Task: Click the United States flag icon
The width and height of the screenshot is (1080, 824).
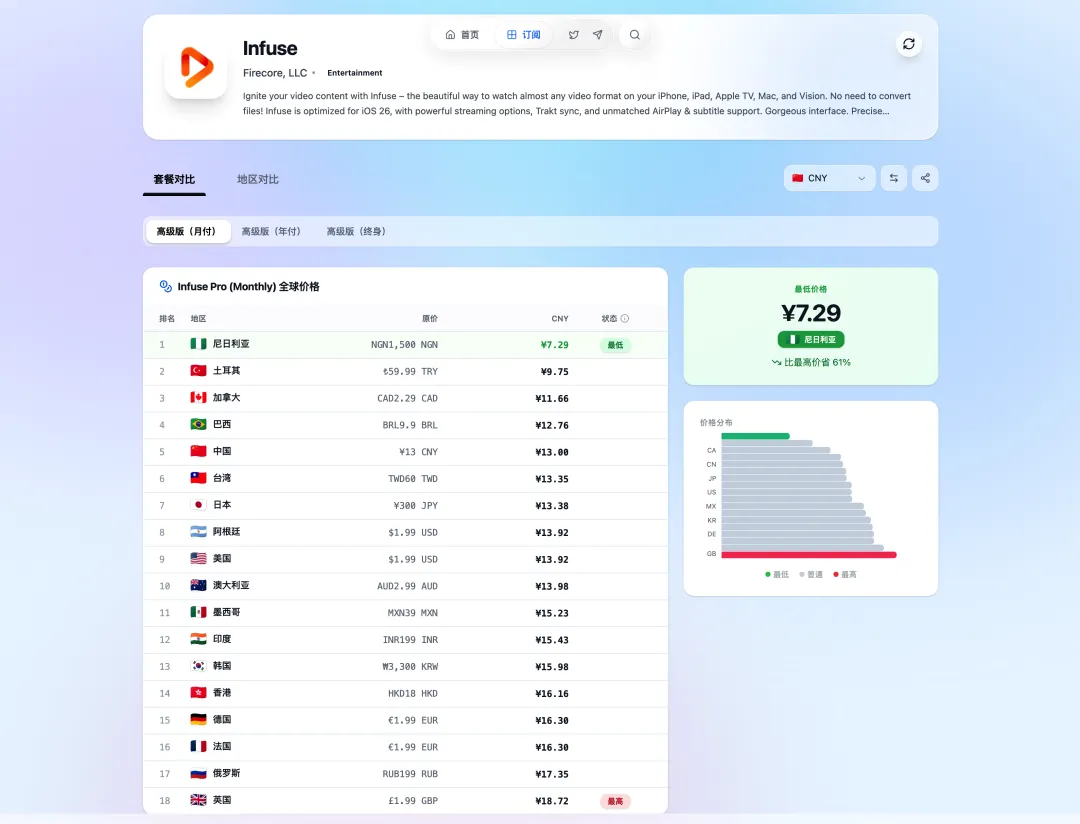Action: 198,559
